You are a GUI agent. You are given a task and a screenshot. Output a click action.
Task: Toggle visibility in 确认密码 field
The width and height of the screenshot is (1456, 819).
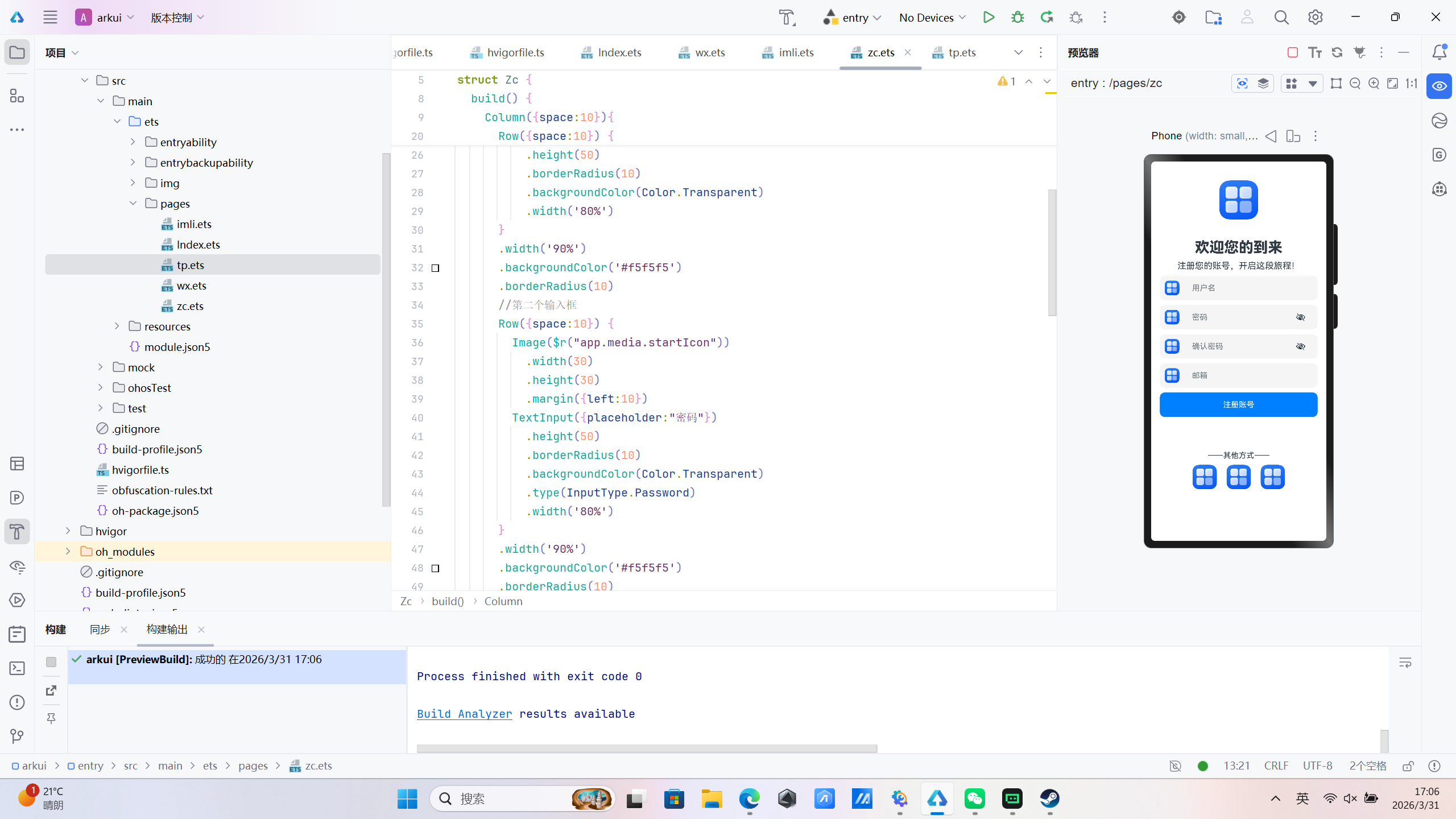click(1300, 346)
